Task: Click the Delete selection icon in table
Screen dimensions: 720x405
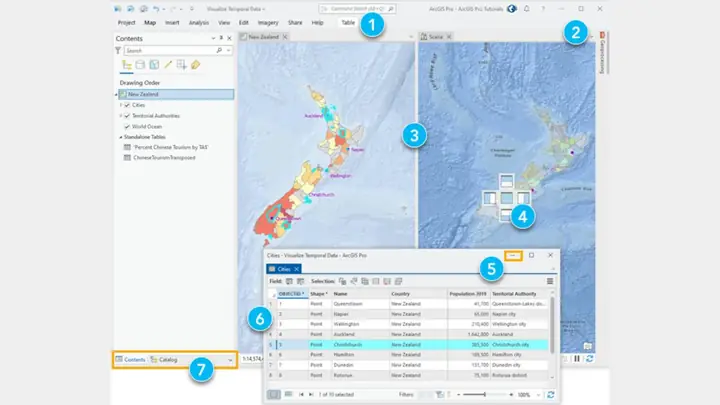Action: point(387,281)
